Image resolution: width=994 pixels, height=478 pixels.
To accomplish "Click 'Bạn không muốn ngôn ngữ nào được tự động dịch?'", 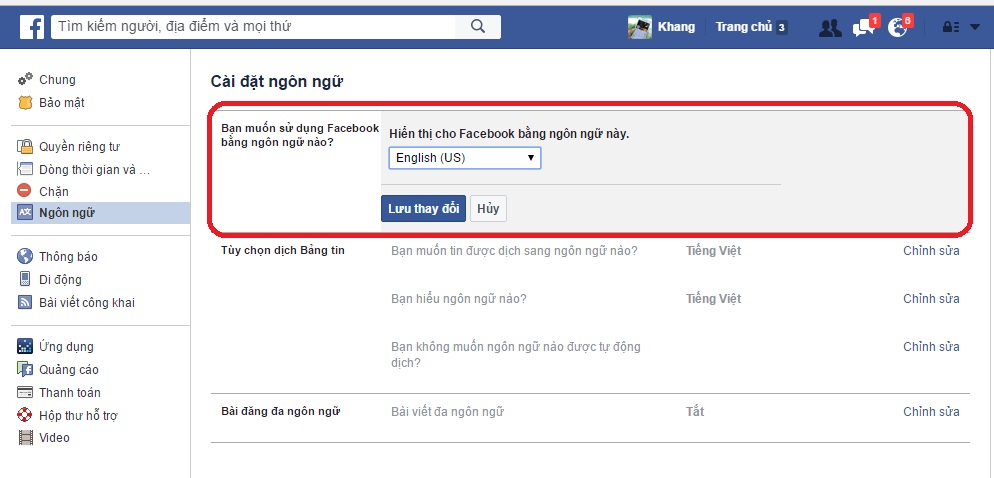I will pos(516,355).
